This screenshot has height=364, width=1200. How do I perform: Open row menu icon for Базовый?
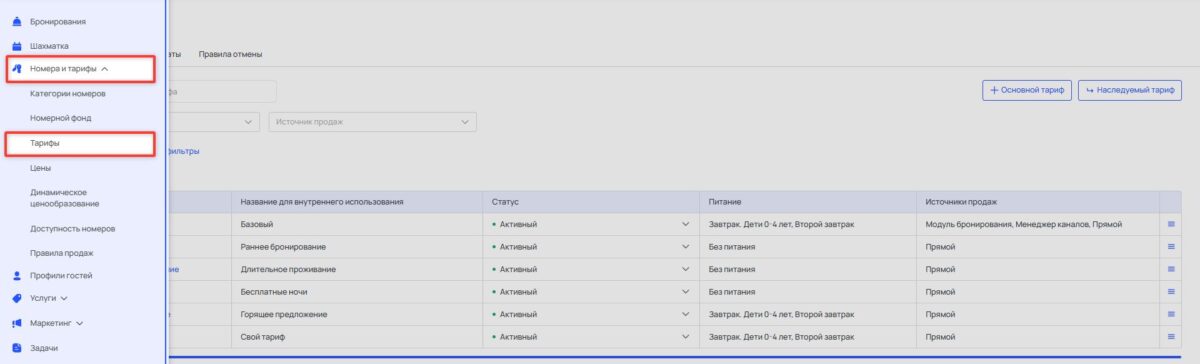tap(1170, 224)
